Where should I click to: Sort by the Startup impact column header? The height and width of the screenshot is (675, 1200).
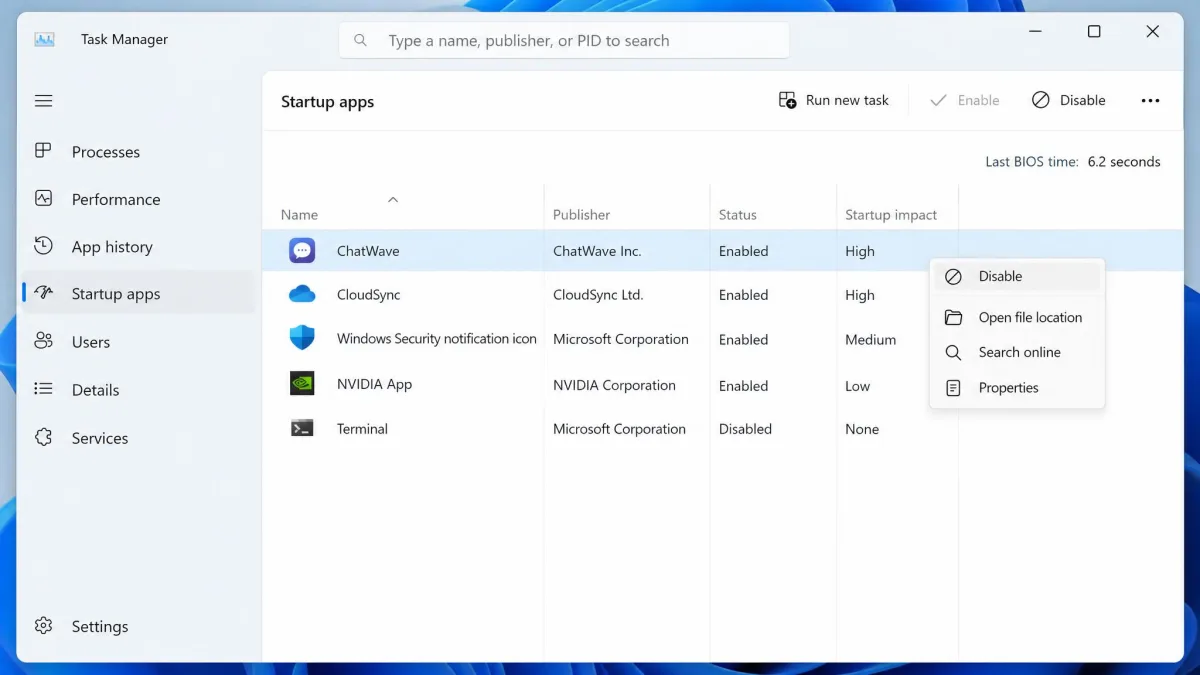(x=891, y=215)
